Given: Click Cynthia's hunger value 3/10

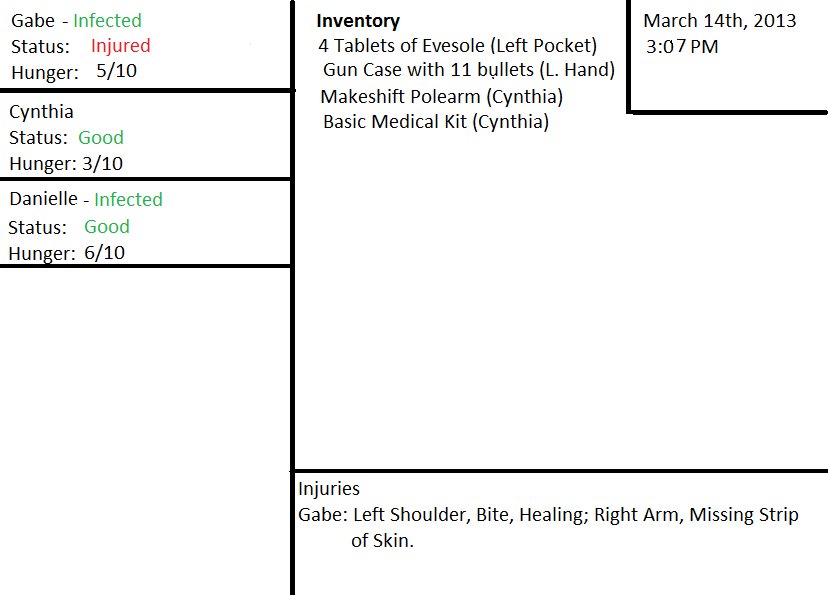Looking at the screenshot, I should coord(103,164).
